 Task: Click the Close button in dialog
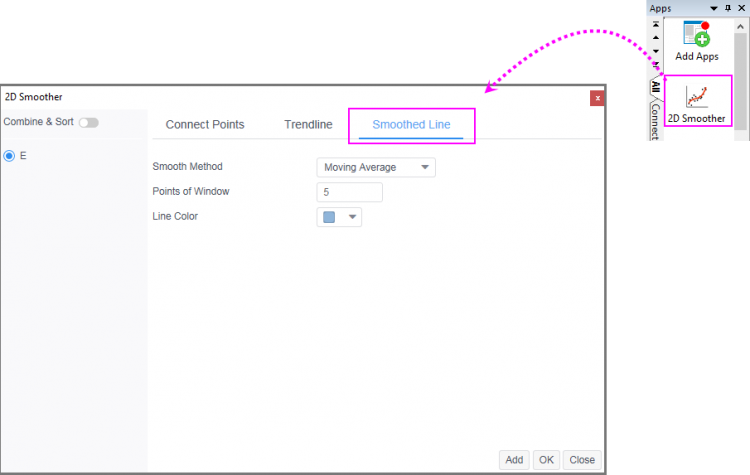(582, 460)
